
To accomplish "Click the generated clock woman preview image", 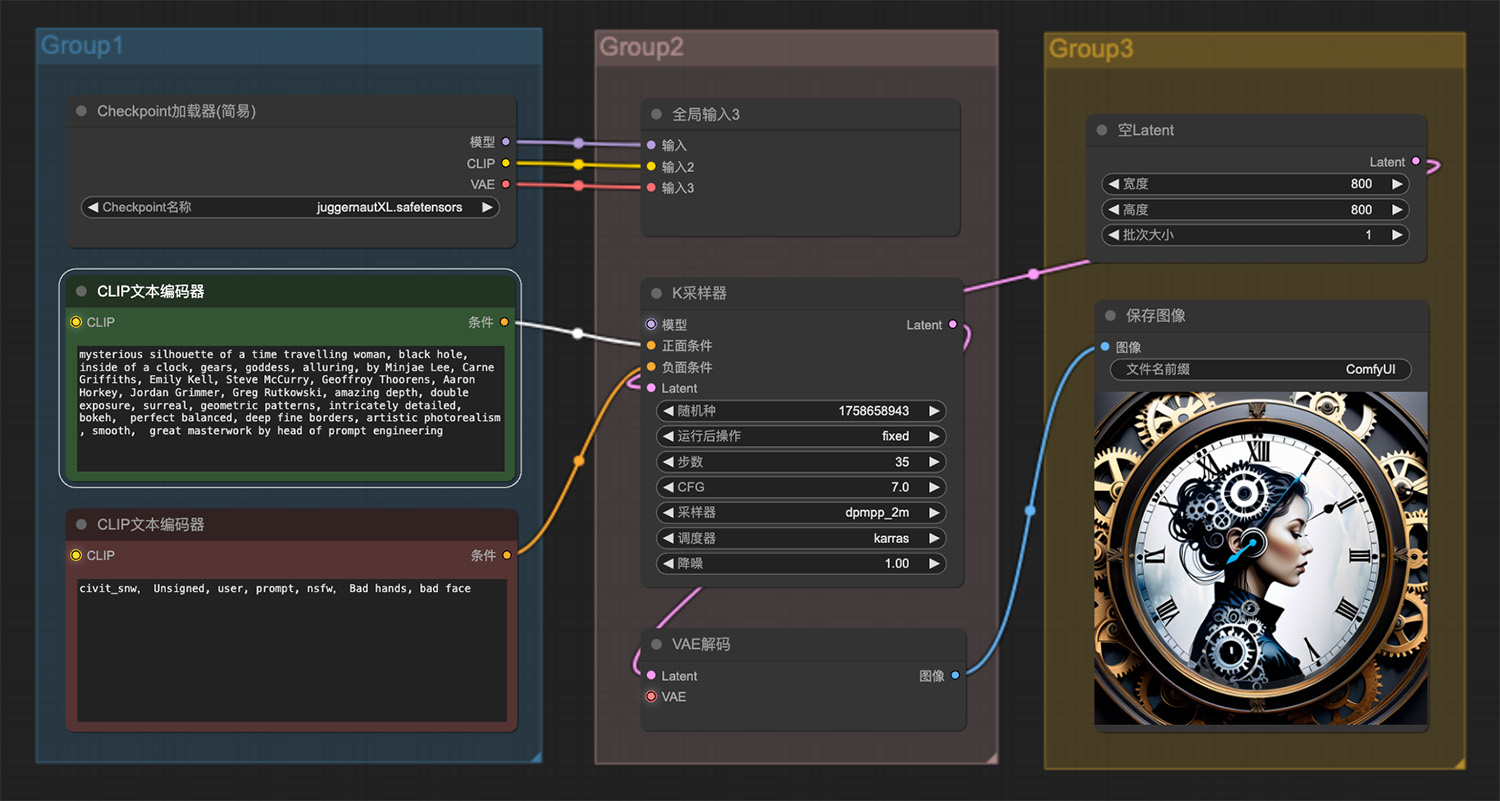I will 1261,558.
